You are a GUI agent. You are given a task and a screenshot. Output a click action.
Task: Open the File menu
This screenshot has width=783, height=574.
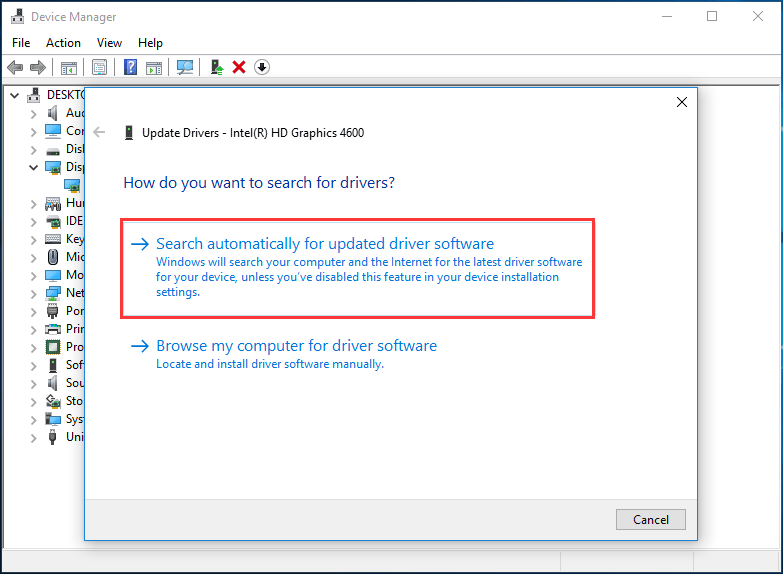click(x=21, y=43)
